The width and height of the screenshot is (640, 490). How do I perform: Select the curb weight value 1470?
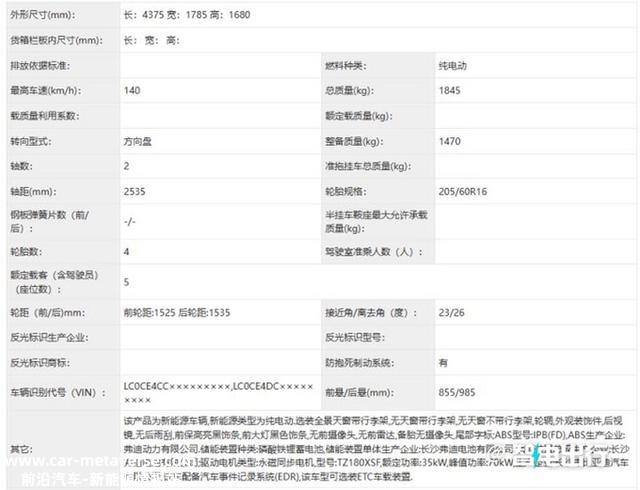[449, 142]
